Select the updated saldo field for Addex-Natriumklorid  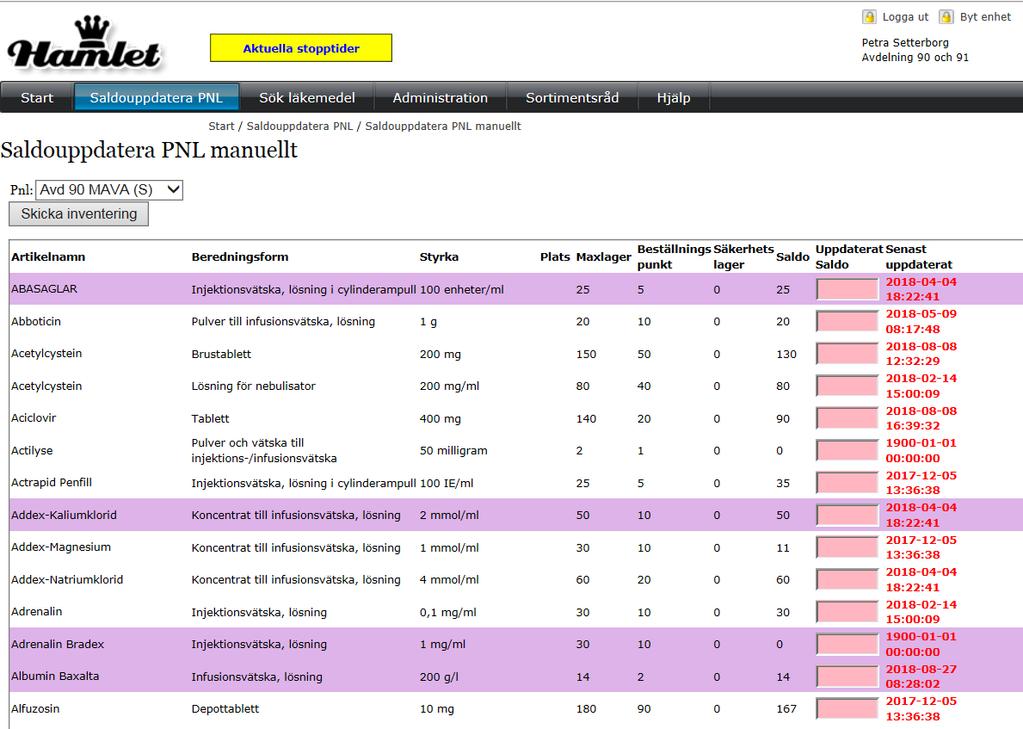(847, 580)
